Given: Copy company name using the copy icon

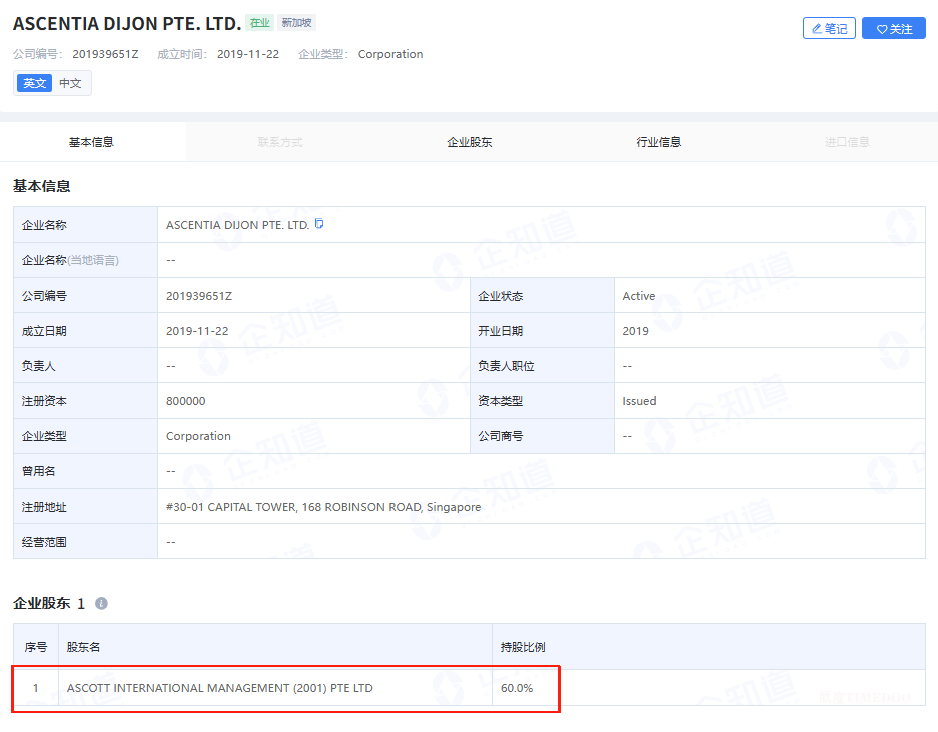Looking at the screenshot, I should (319, 224).
